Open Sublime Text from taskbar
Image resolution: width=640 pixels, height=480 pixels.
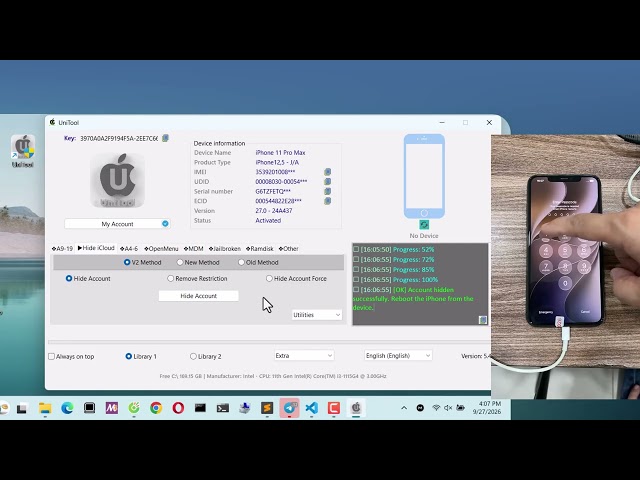[267, 408]
